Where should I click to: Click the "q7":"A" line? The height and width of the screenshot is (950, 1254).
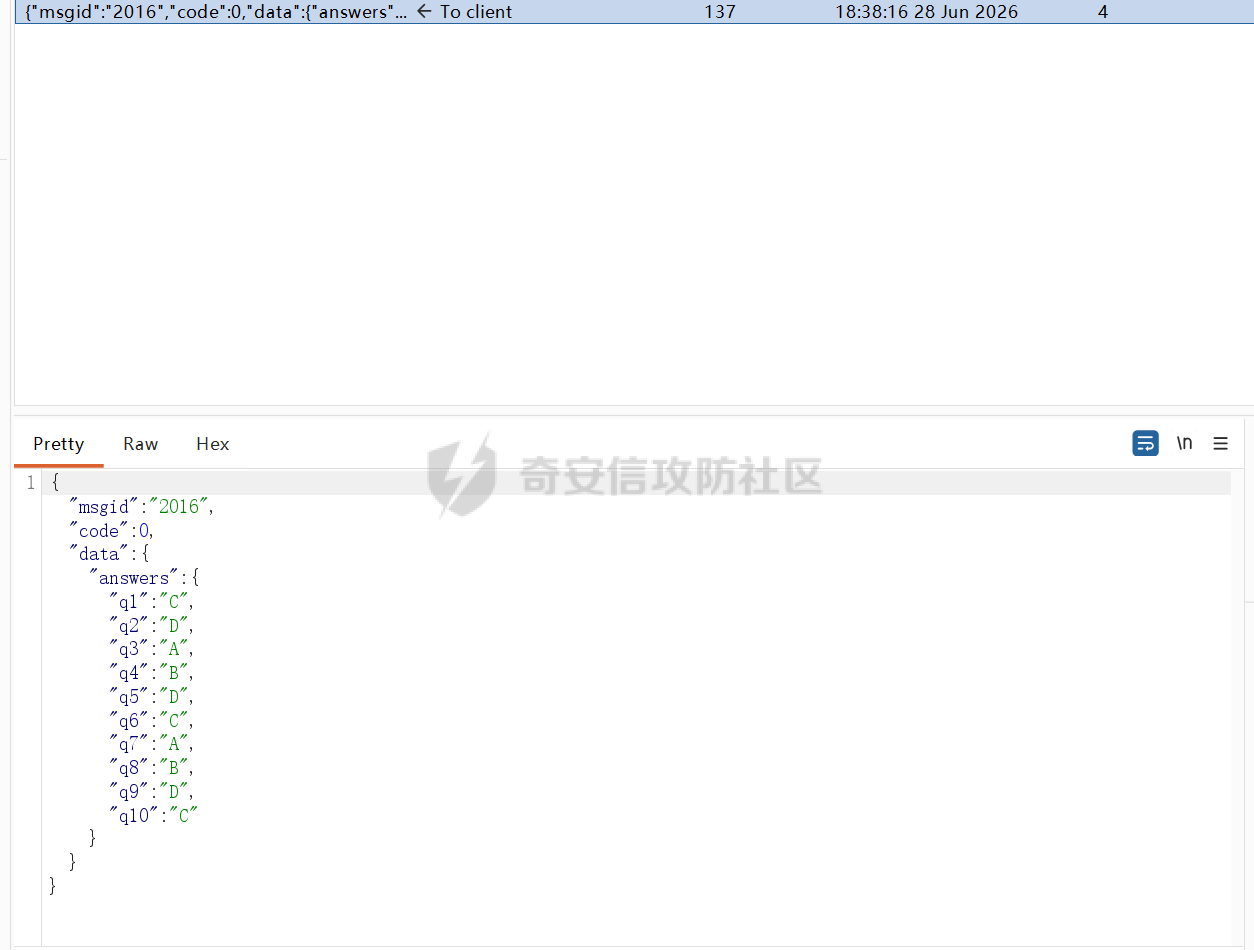151,744
